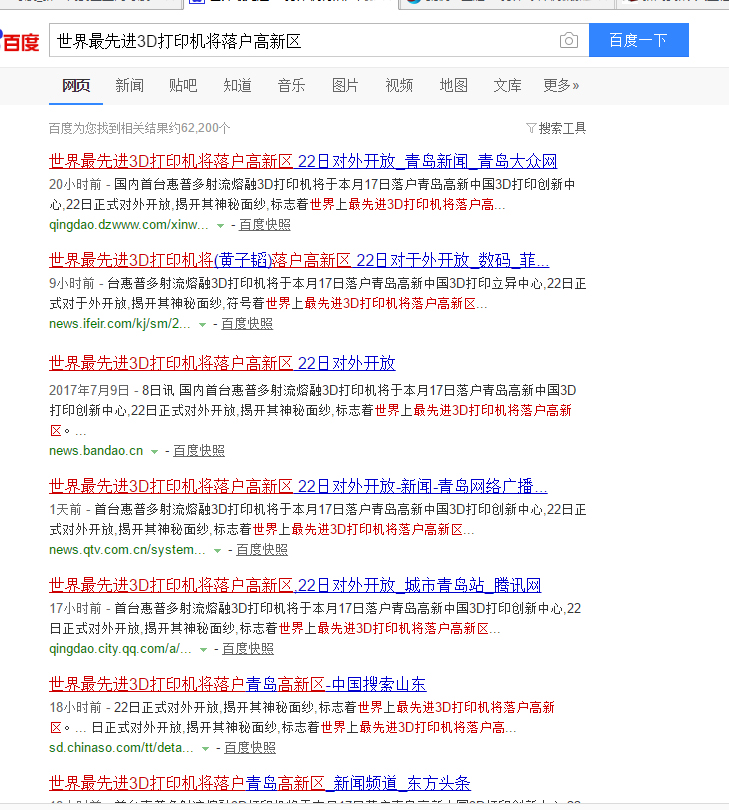
Task: Click the news.bandao.cn URL text
Action: coord(96,451)
